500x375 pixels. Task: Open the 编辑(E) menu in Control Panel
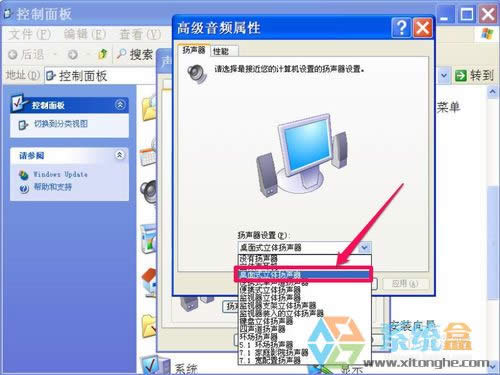[x=85, y=34]
